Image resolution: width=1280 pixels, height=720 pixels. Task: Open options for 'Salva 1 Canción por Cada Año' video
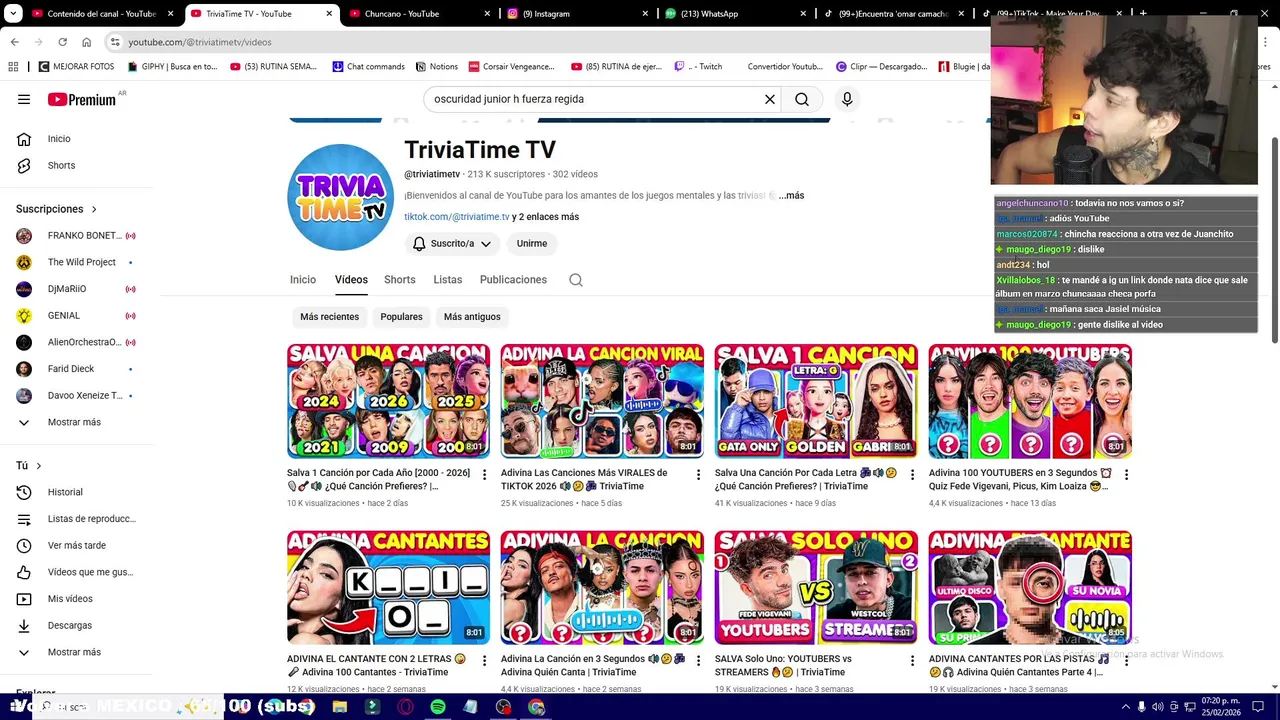(x=484, y=475)
